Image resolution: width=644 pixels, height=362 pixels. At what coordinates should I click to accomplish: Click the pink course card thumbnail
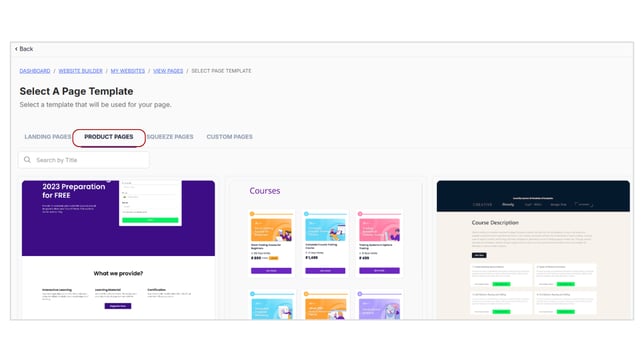(380, 230)
